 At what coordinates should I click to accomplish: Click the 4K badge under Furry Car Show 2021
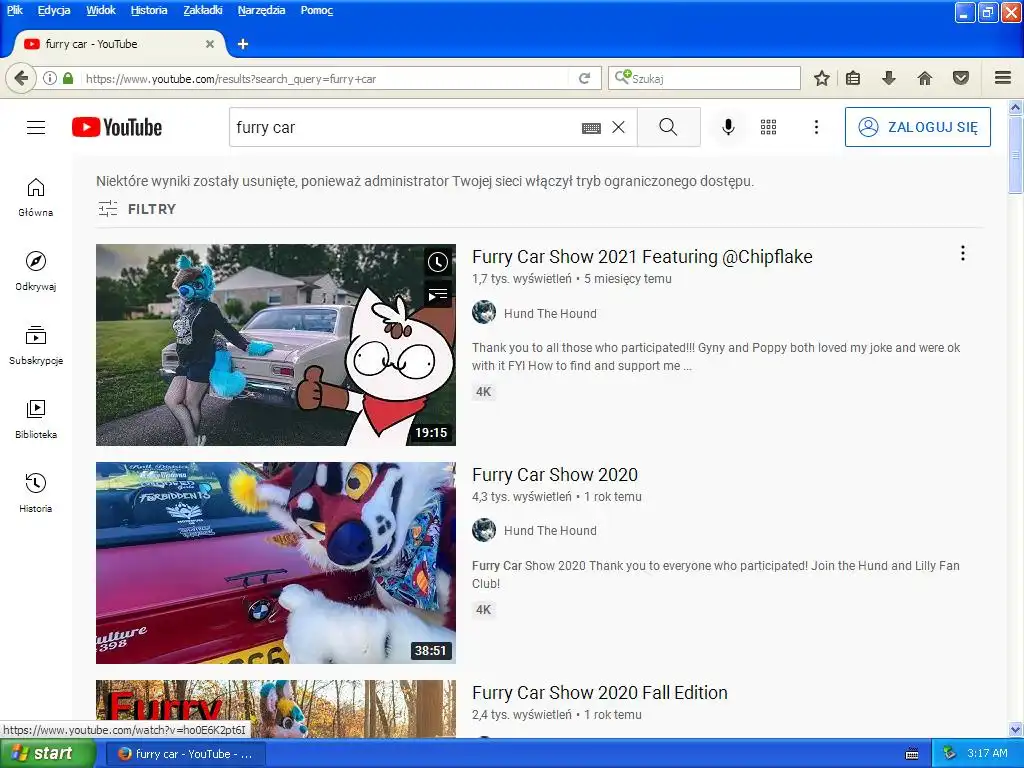point(483,392)
